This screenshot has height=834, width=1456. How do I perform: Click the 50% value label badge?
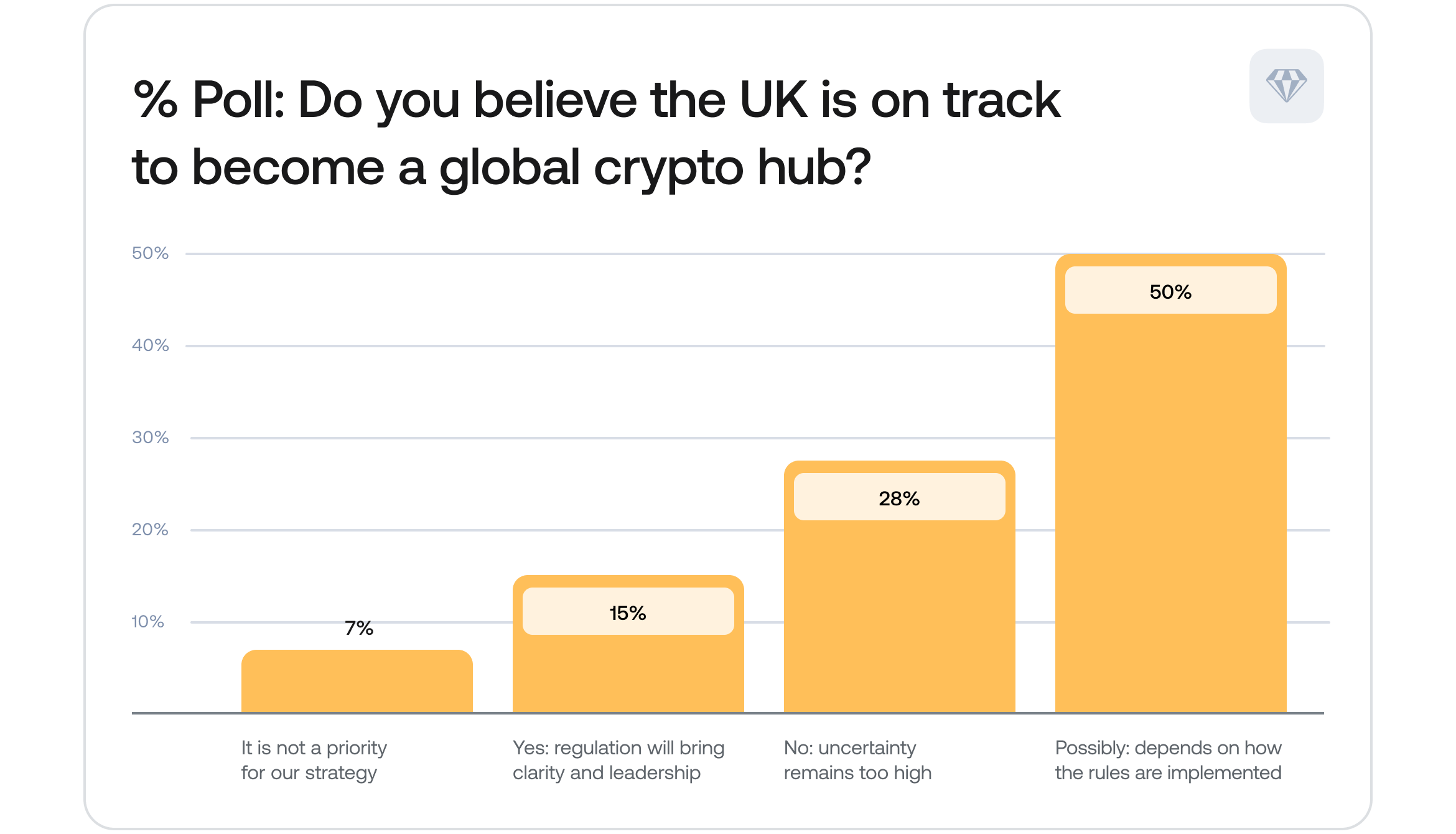1170,291
